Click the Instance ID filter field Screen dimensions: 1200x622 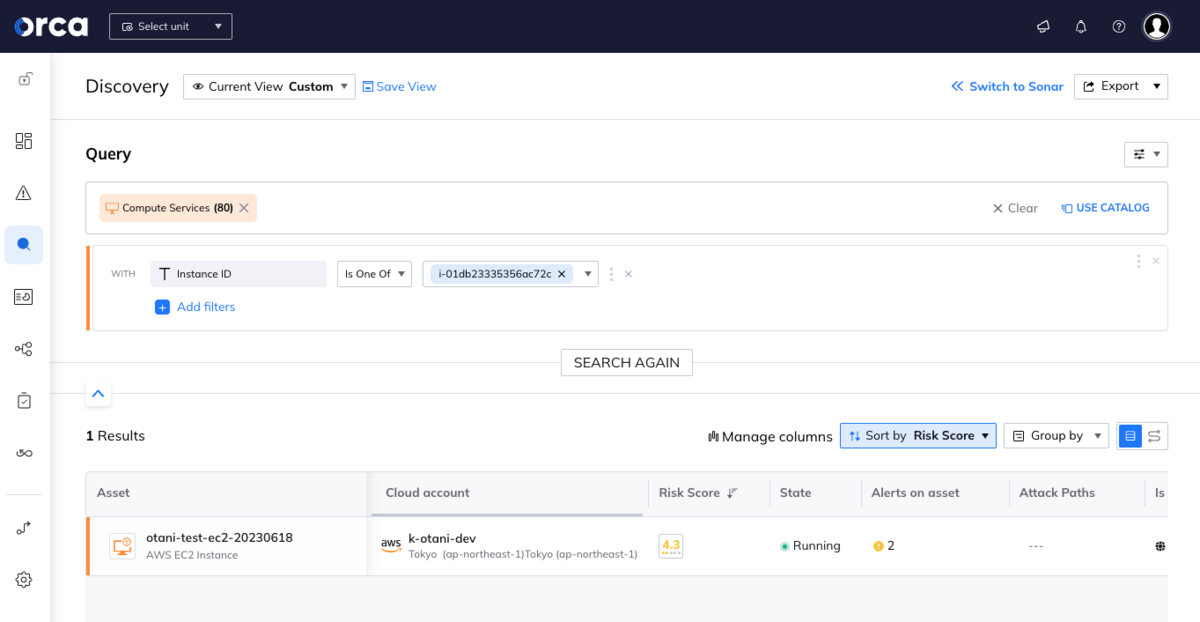click(x=238, y=274)
